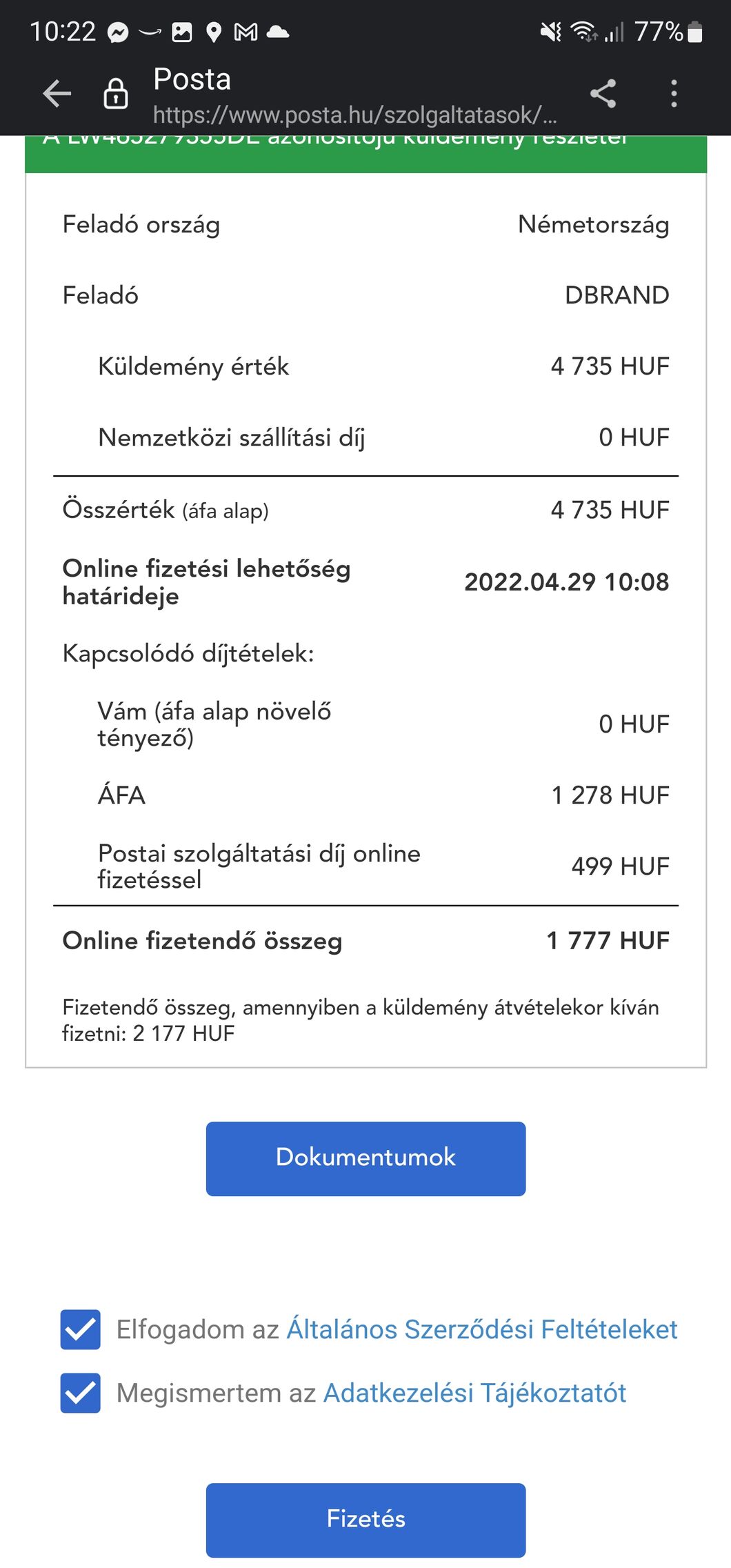Open the three-dot overflow menu
The image size is (731, 1568).
point(674,94)
